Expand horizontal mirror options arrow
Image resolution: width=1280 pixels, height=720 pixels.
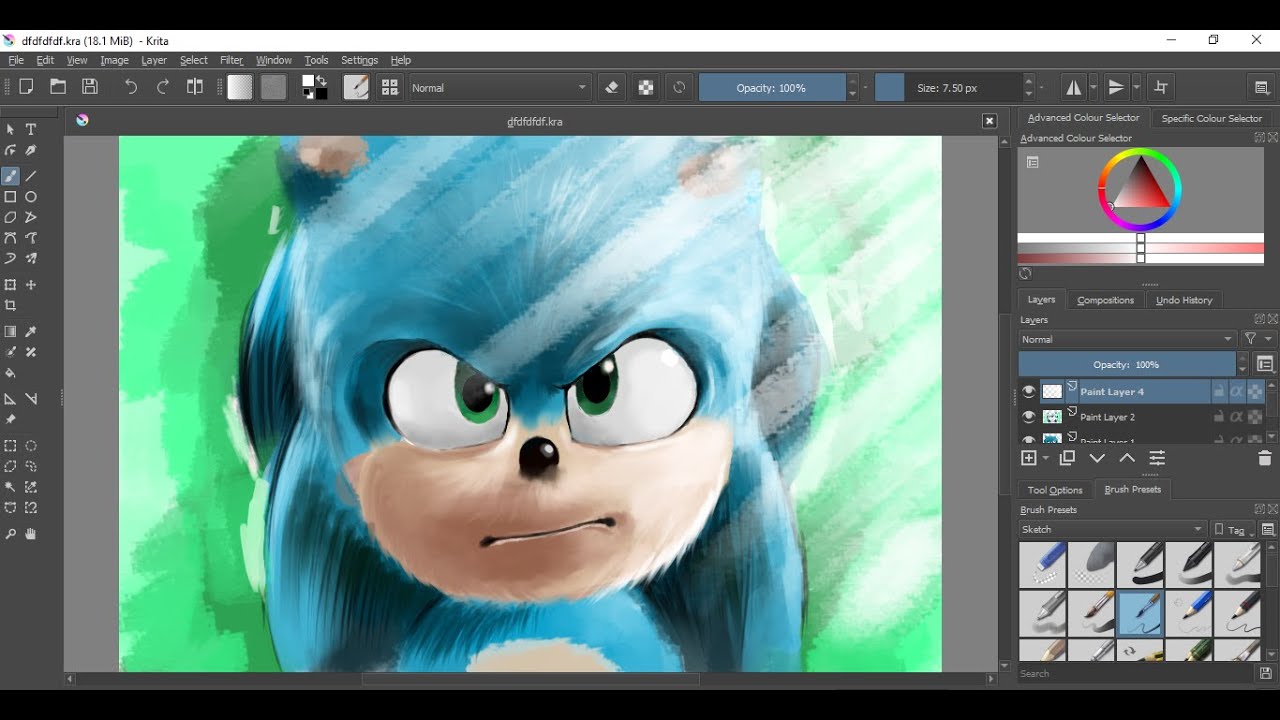pyautogui.click(x=1093, y=87)
